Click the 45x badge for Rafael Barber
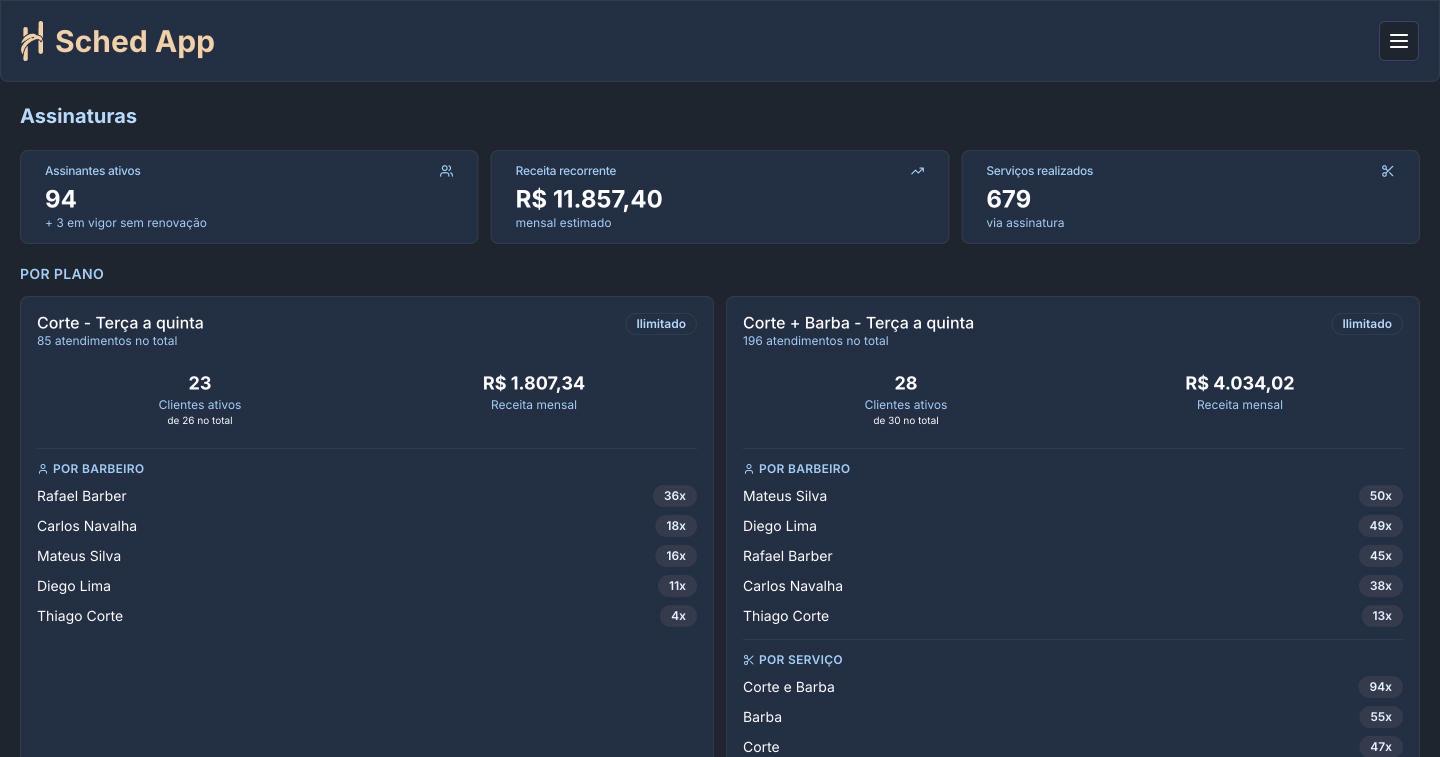Screen dimensions: 1440x757 (x=1381, y=556)
